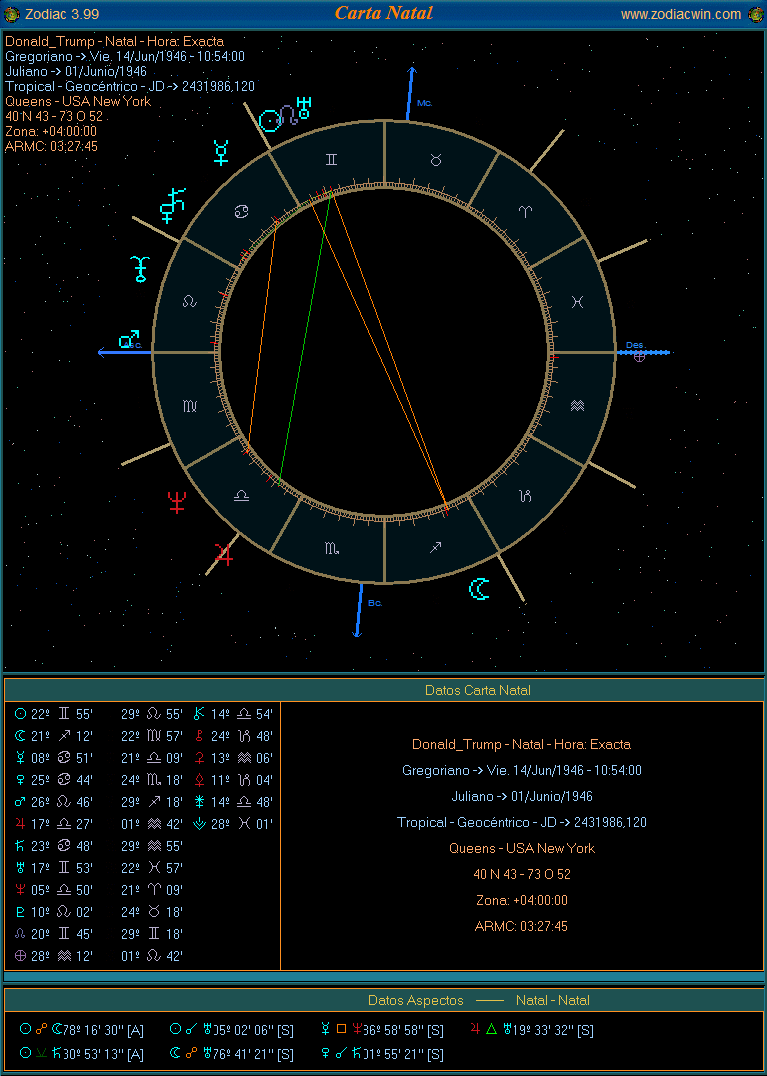Select the Mercury glyph on the chart wheel

pos(222,152)
